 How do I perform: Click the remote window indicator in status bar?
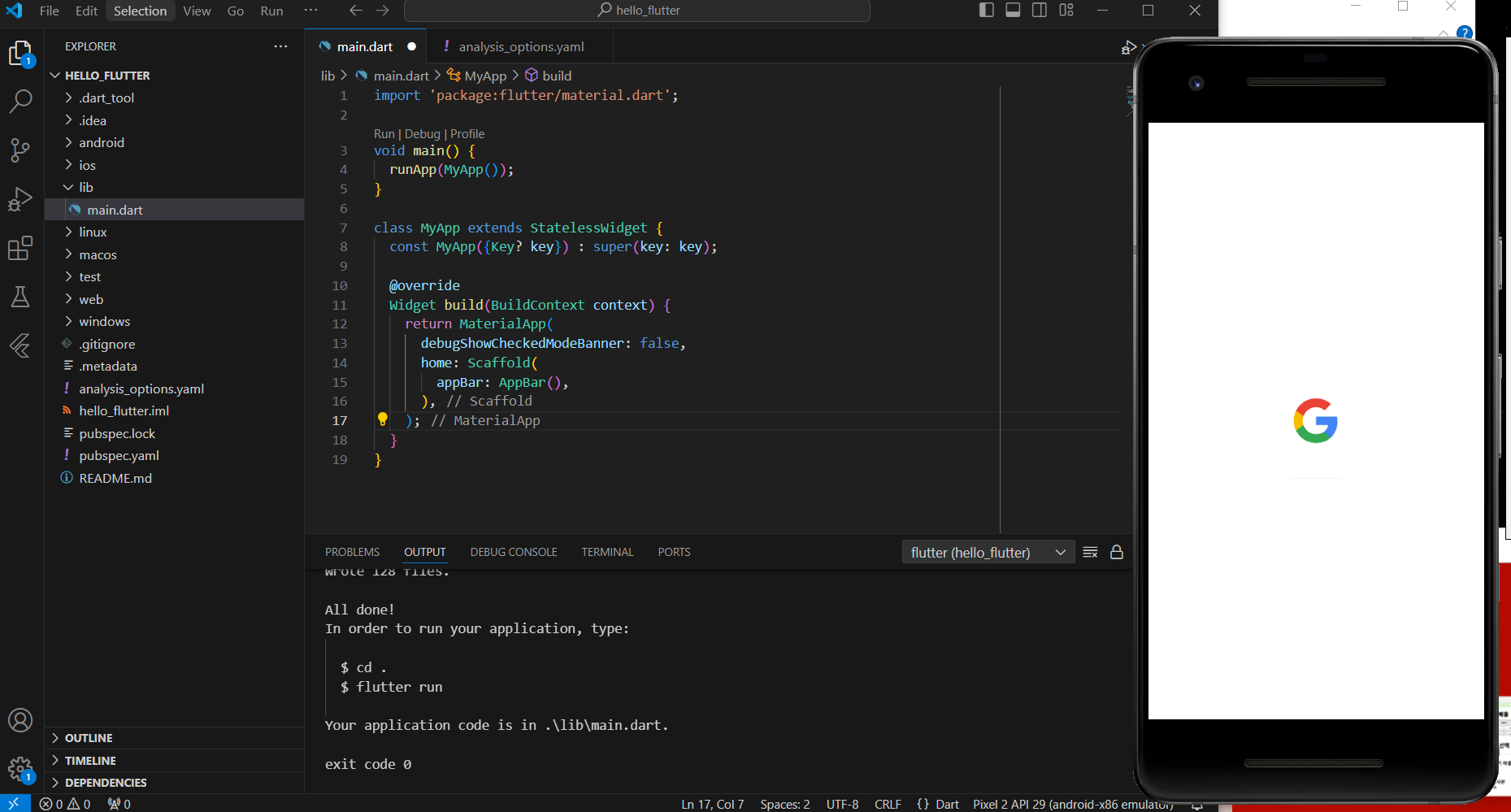tap(15, 804)
